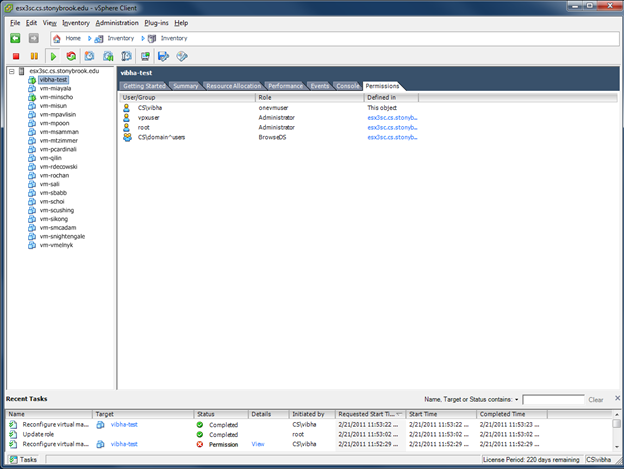Sort by Requested Start Time column header
Image resolution: width=624 pixels, height=469 pixels.
370,415
